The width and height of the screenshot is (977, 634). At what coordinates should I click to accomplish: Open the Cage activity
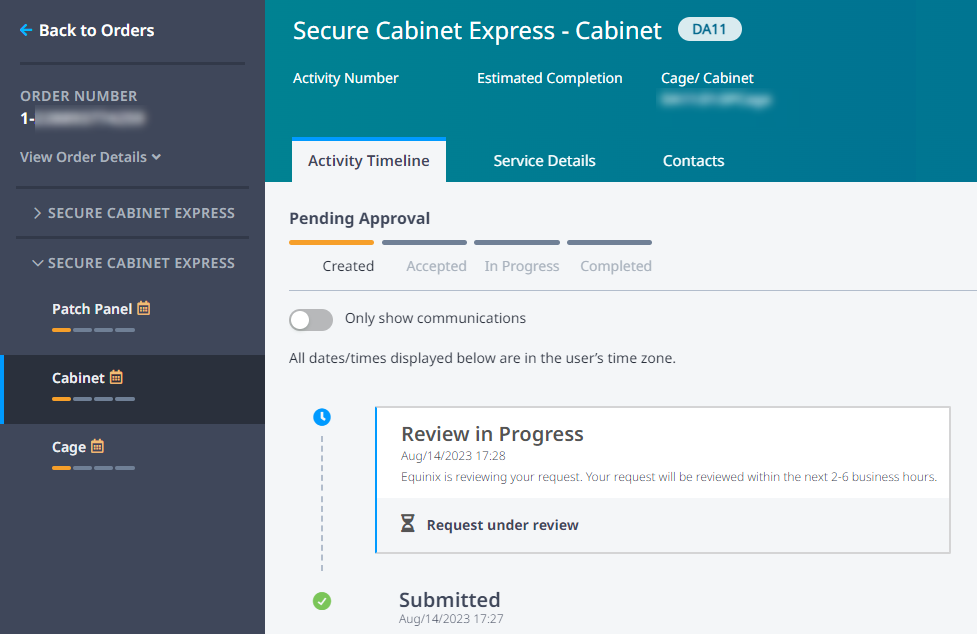[69, 447]
